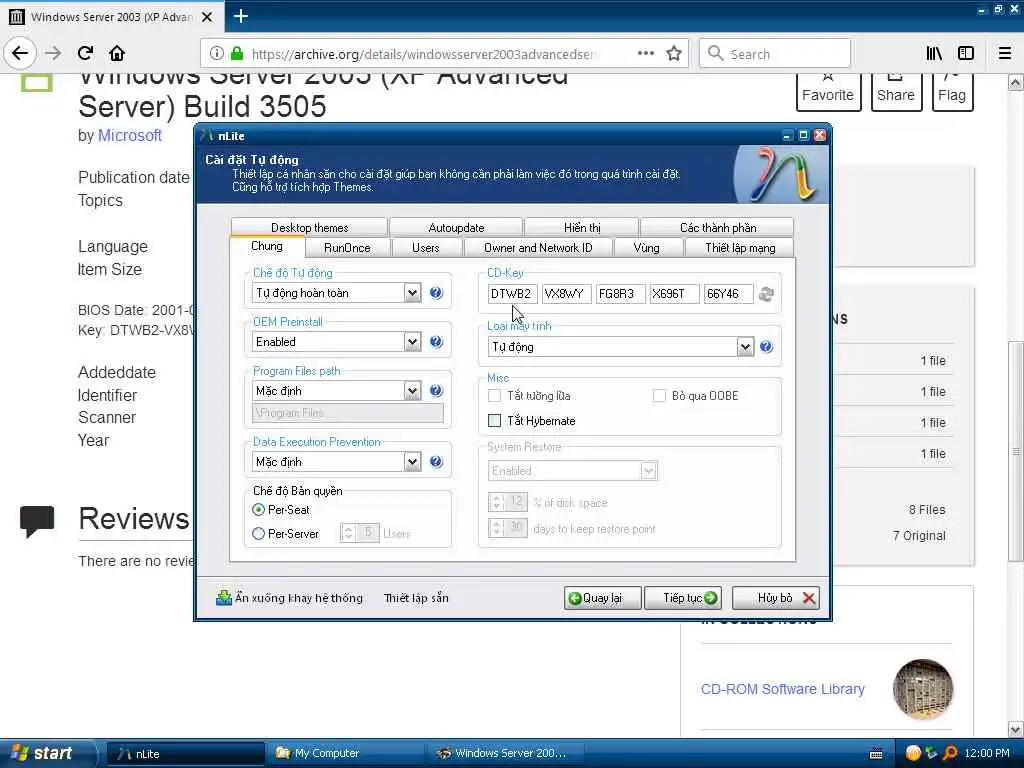
Task: Click the green padlock security icon
Action: (x=237, y=54)
